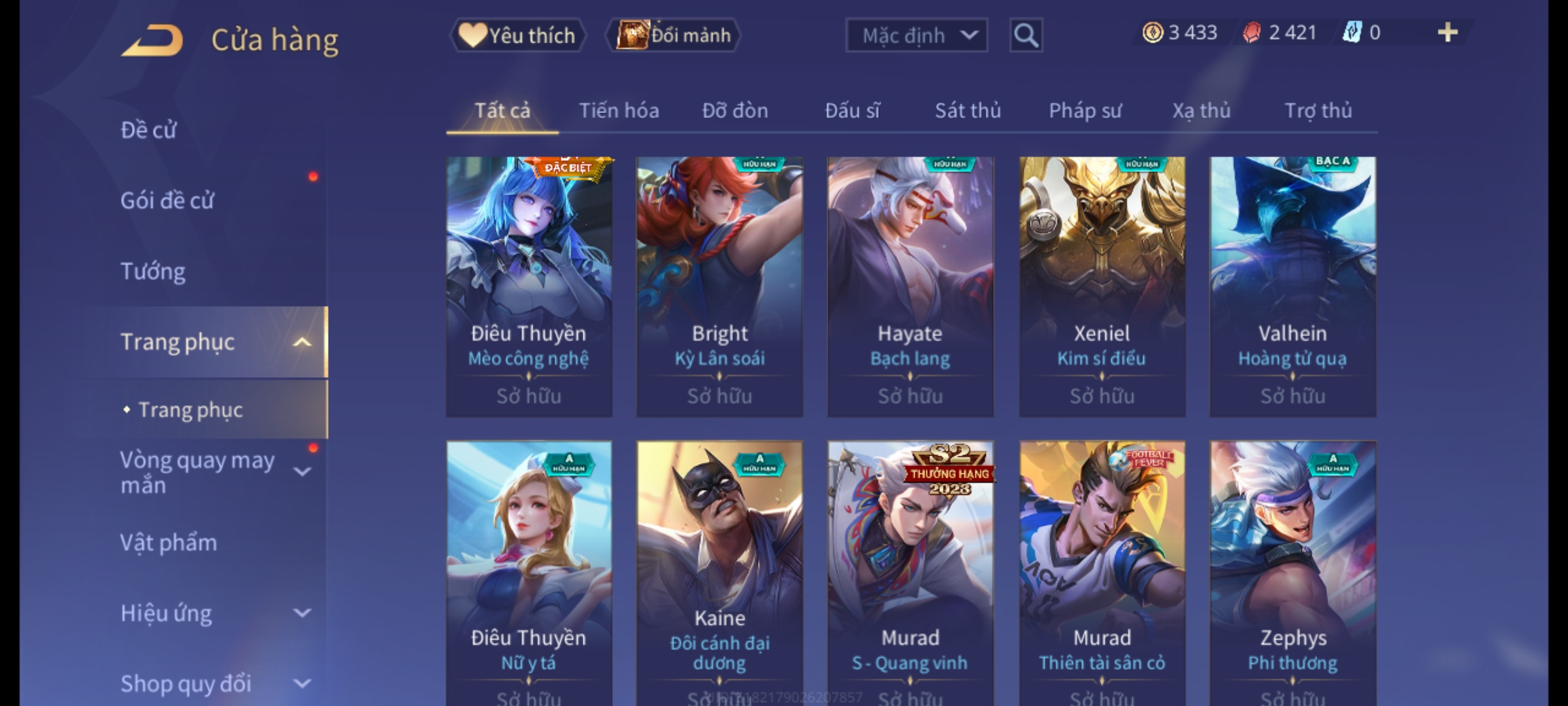Tap the gold coin balance icon
The width and height of the screenshot is (1568, 706).
(1152, 33)
